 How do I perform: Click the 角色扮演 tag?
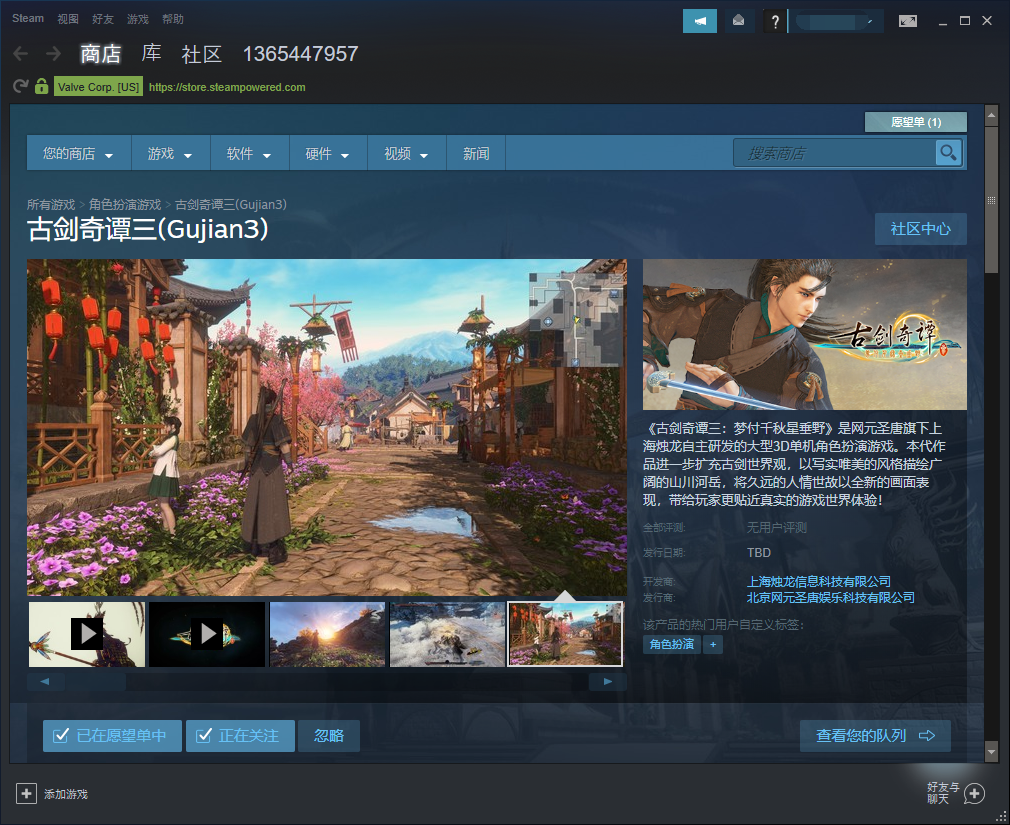[672, 644]
